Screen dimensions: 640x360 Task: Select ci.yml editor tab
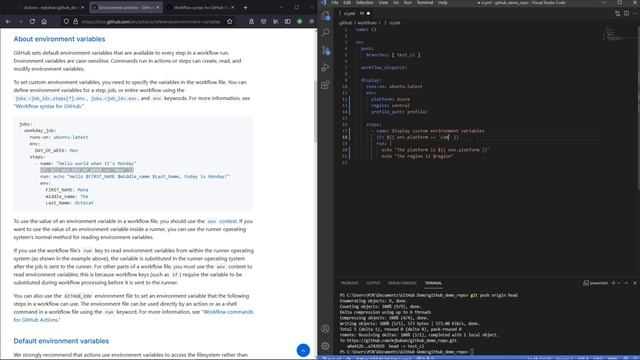click(353, 13)
